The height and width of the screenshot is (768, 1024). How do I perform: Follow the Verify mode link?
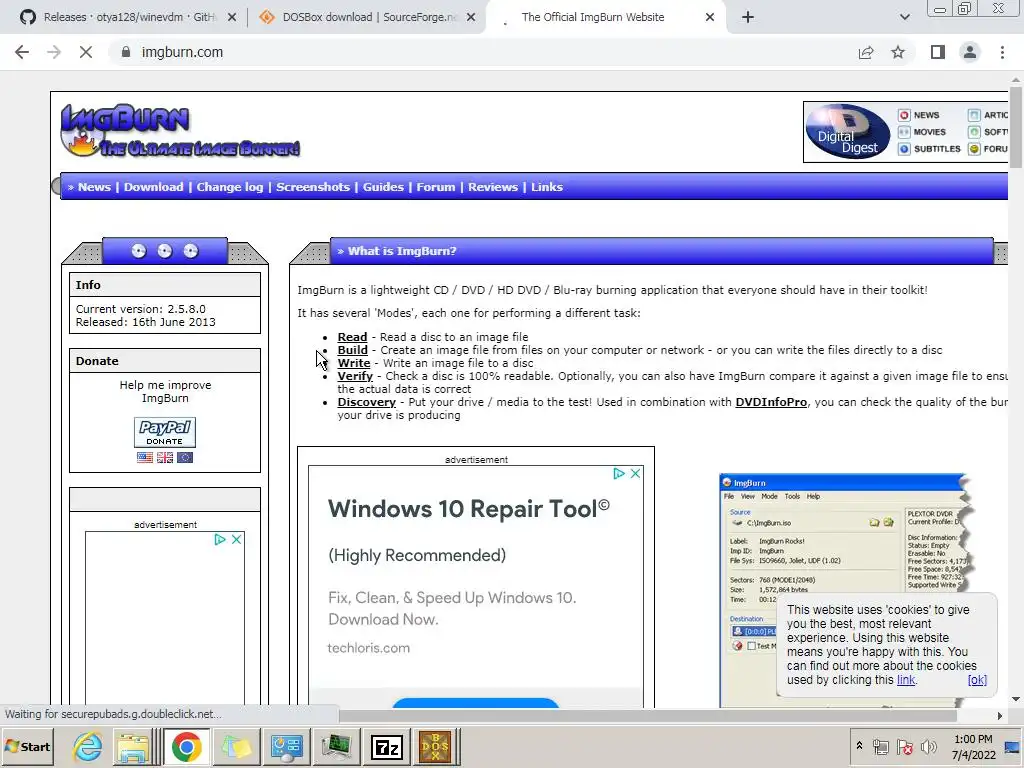[355, 376]
